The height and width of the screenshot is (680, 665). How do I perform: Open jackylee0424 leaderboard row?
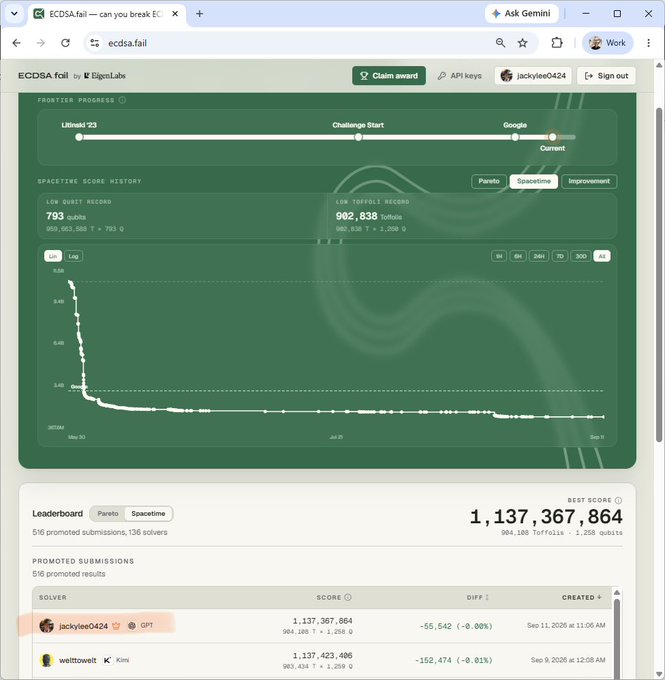pyautogui.click(x=322, y=626)
